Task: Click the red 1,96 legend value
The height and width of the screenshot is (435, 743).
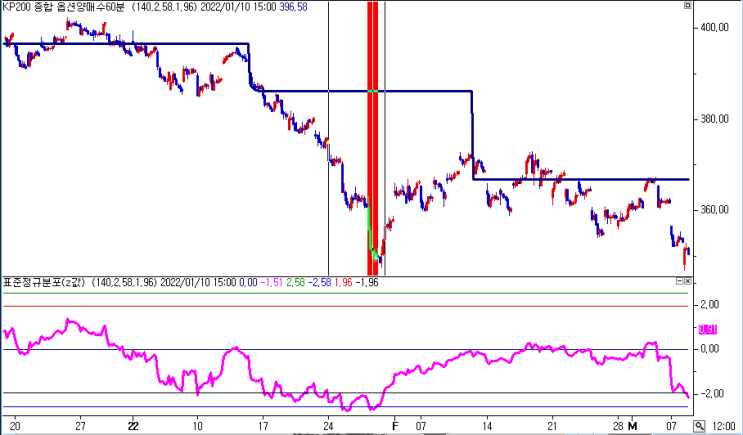Action: pos(343,282)
